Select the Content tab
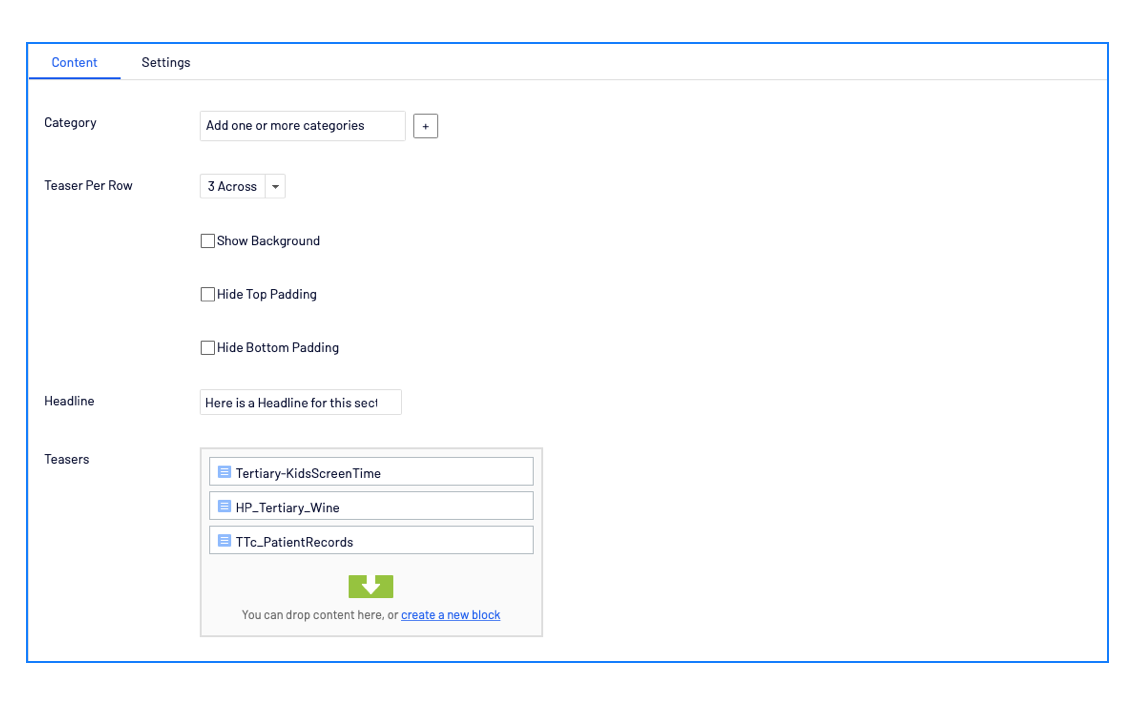 74,62
